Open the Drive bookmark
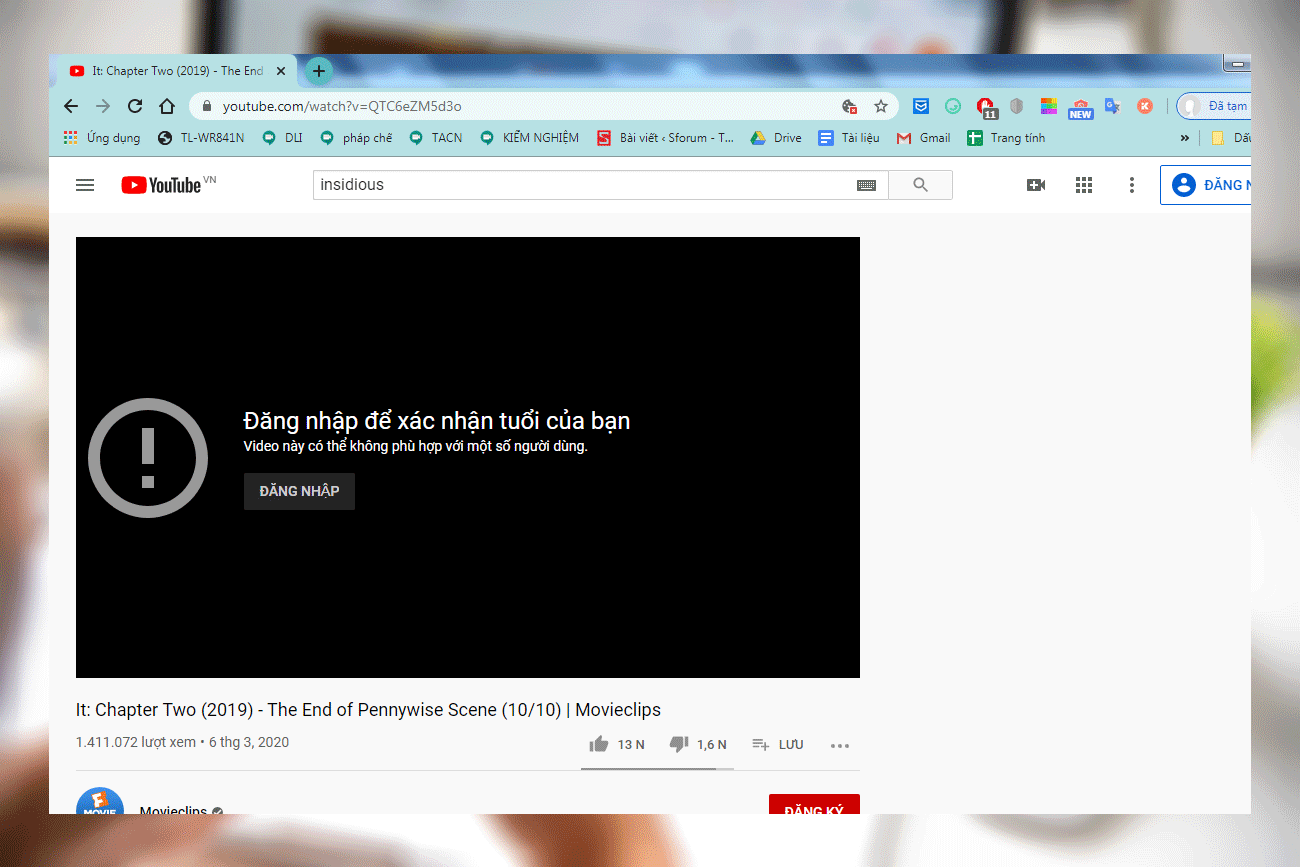This screenshot has width=1300, height=867. coord(776,138)
